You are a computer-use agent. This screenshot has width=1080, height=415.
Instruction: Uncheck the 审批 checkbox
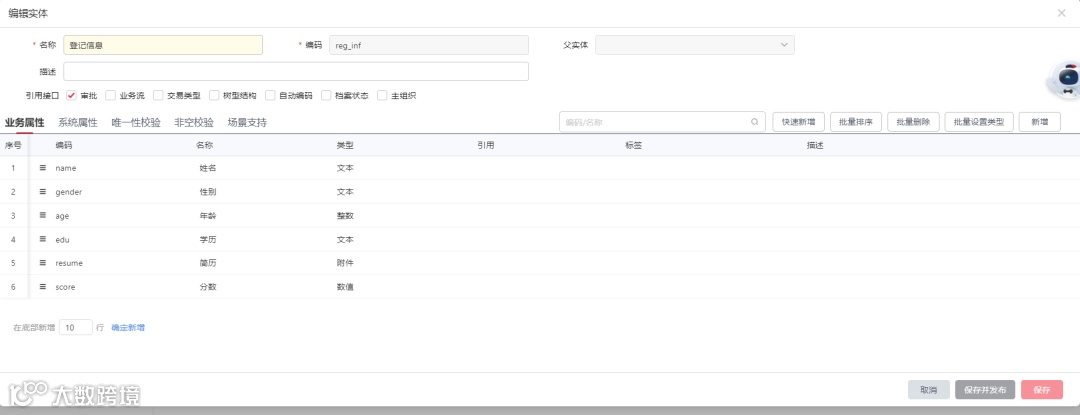pyautogui.click(x=71, y=96)
